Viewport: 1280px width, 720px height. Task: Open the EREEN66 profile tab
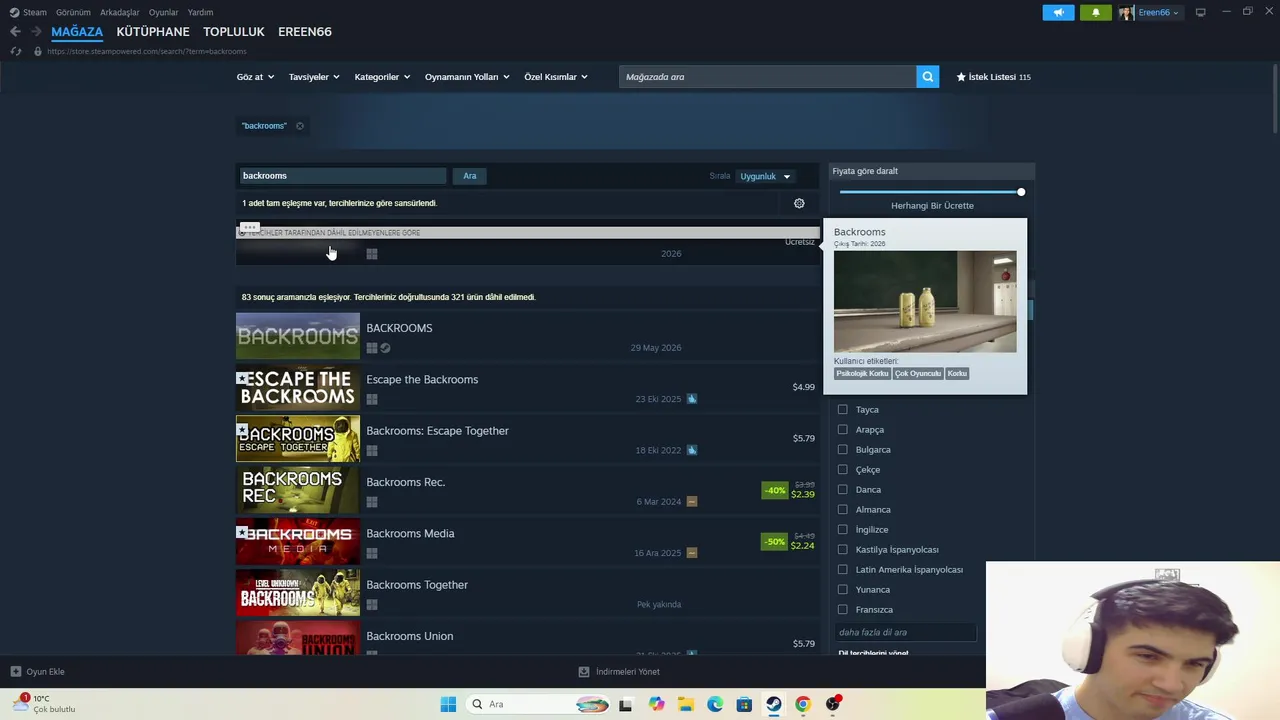pyautogui.click(x=305, y=32)
